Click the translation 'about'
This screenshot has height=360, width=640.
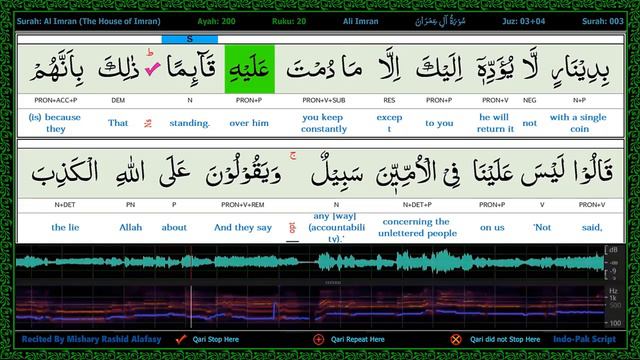pyautogui.click(x=174, y=227)
